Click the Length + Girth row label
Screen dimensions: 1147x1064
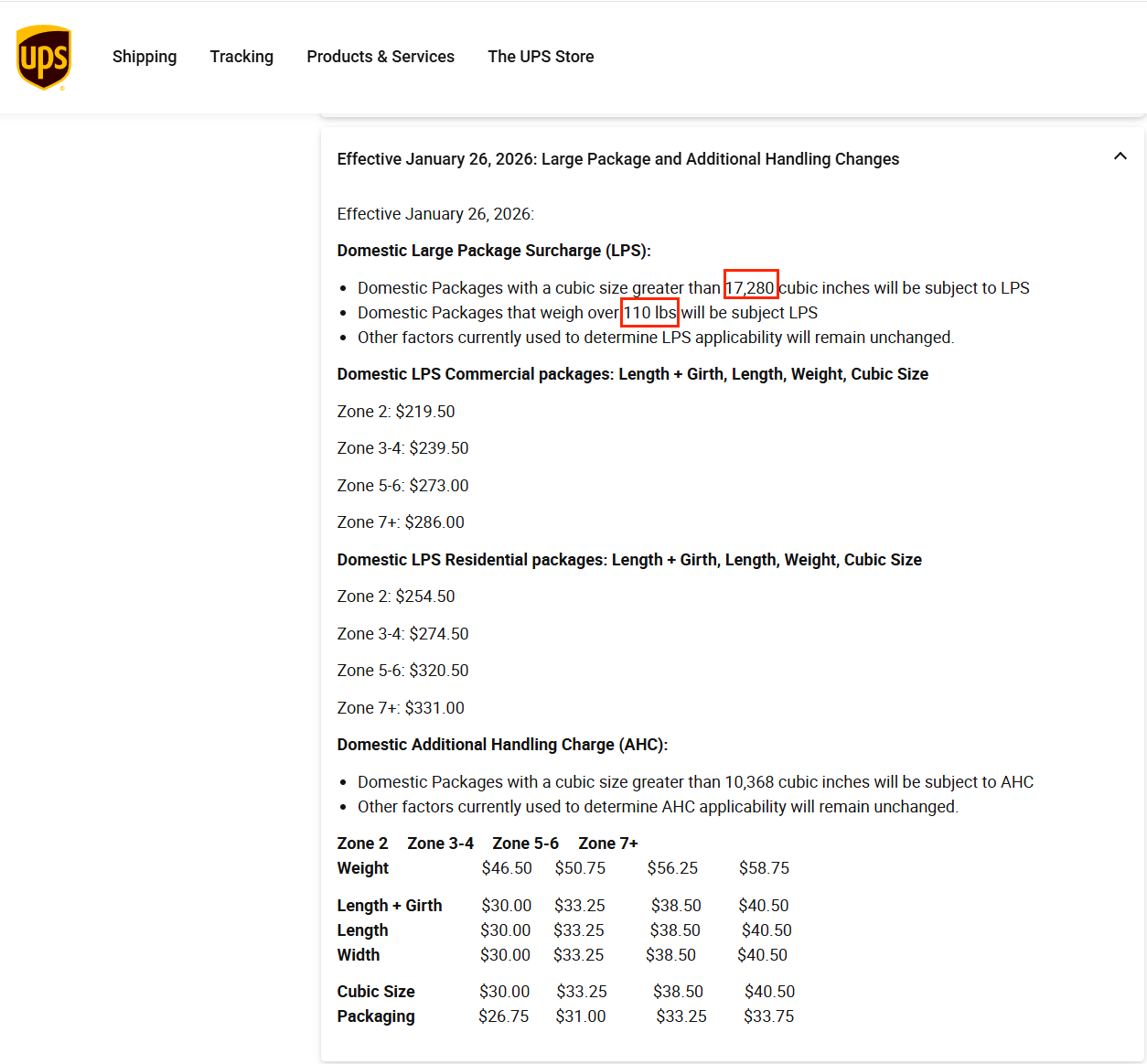click(389, 906)
